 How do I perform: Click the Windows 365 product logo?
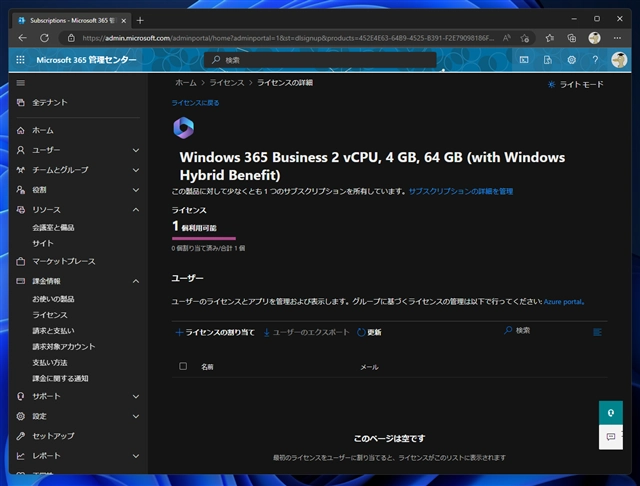[x=183, y=128]
